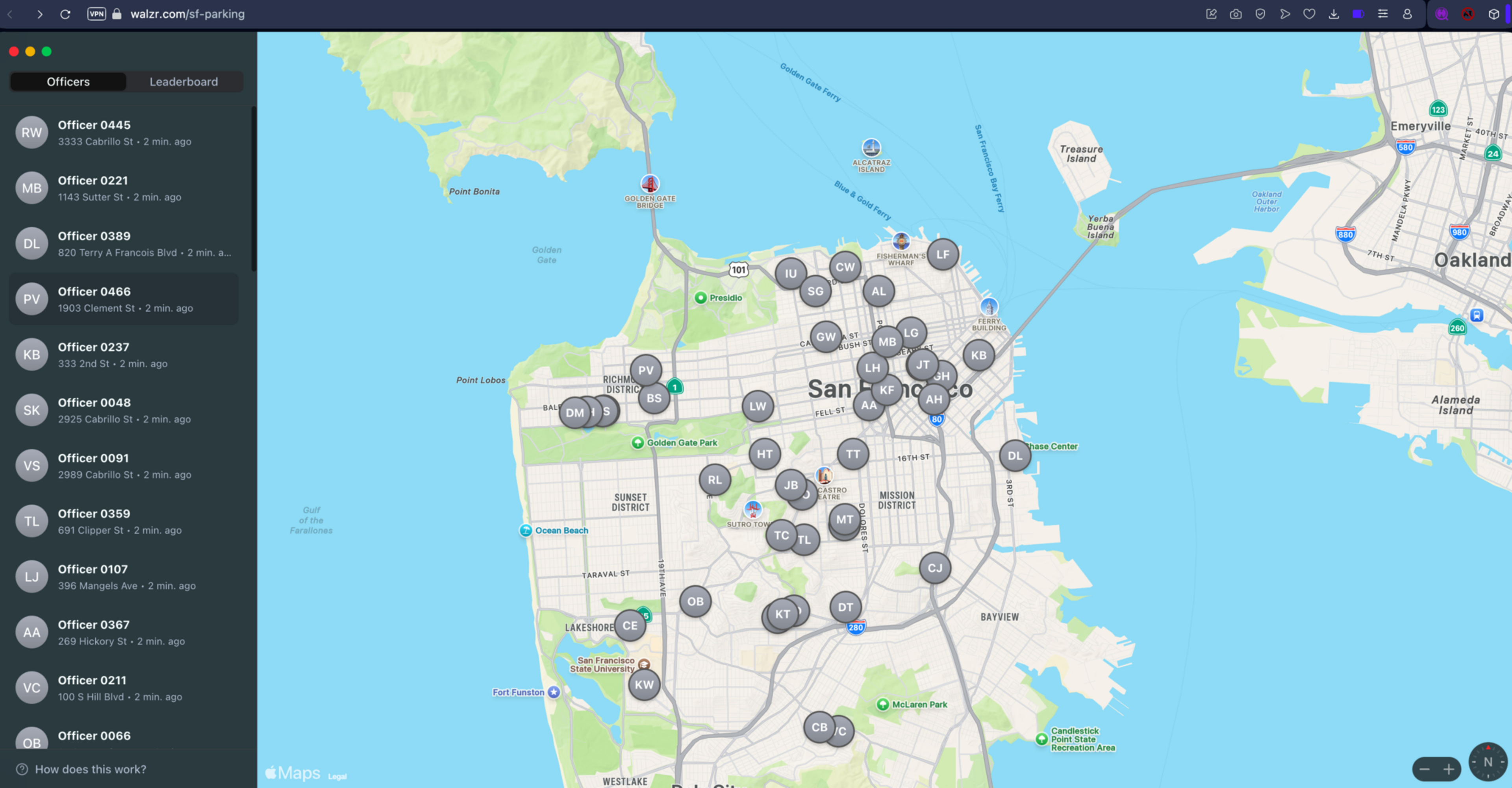Select the DL marker near Chase Center
This screenshot has height=788, width=1512.
click(x=1015, y=456)
